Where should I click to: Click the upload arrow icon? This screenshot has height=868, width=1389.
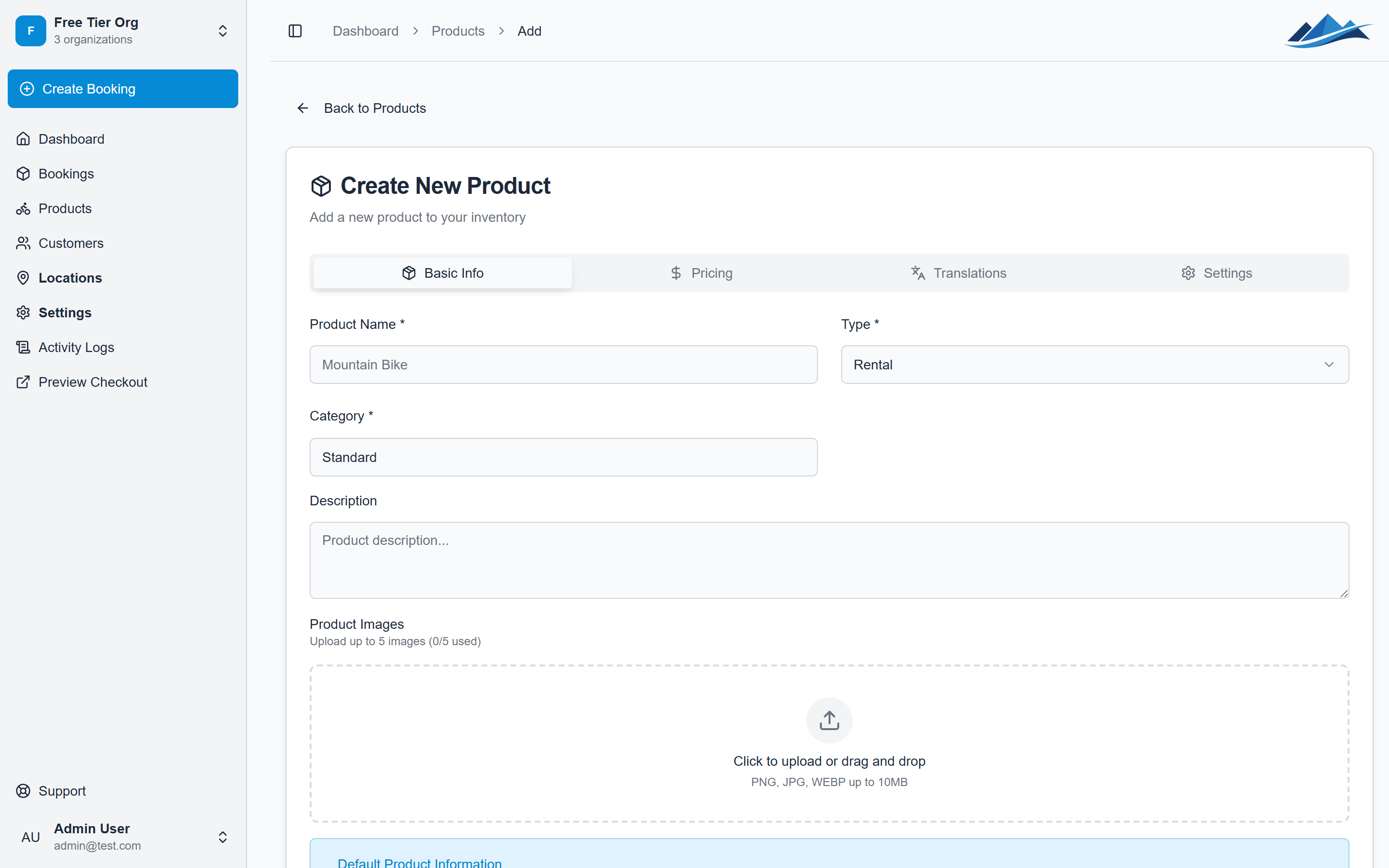coord(829,720)
